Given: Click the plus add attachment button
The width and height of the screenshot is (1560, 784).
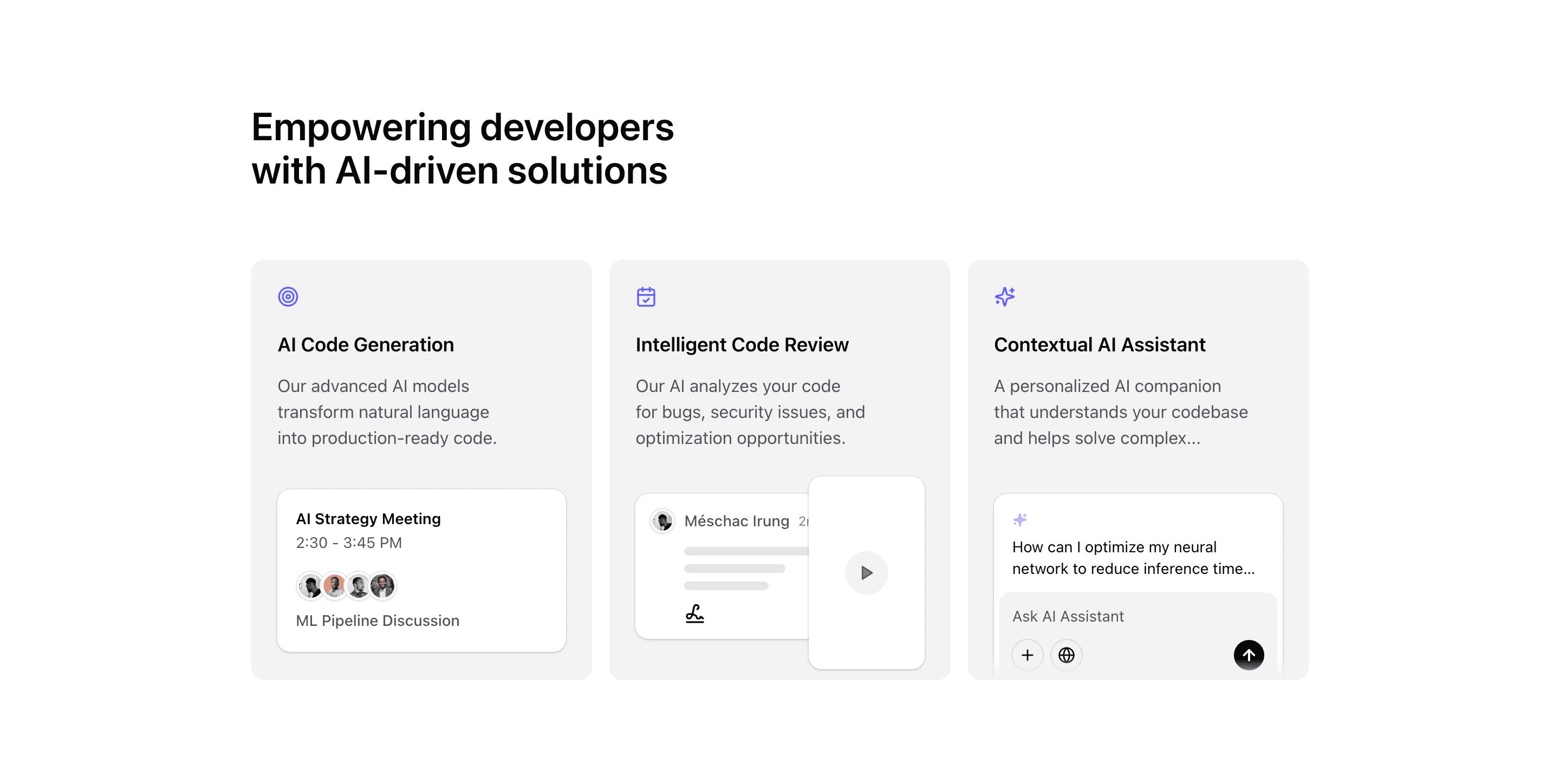Looking at the screenshot, I should coord(1027,655).
